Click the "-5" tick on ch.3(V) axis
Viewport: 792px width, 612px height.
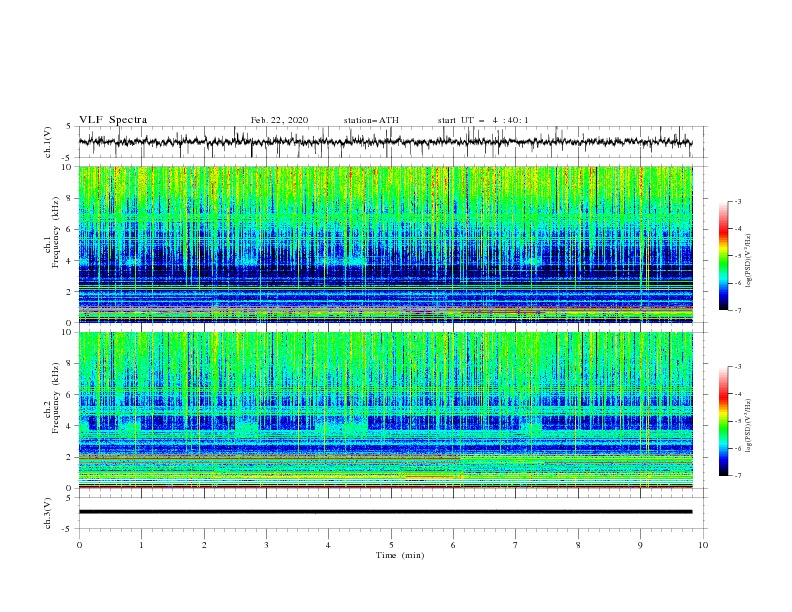point(68,529)
